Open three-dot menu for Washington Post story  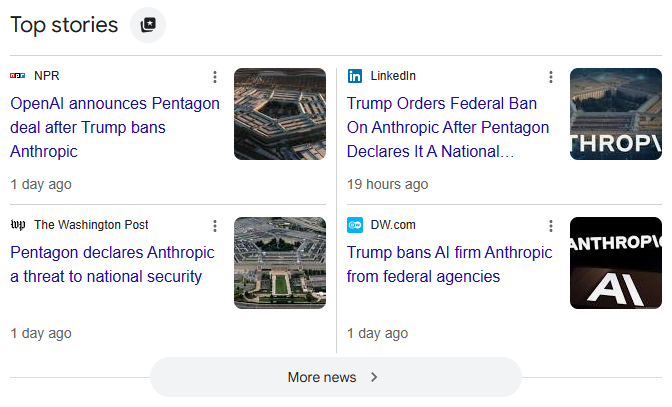pyautogui.click(x=215, y=226)
